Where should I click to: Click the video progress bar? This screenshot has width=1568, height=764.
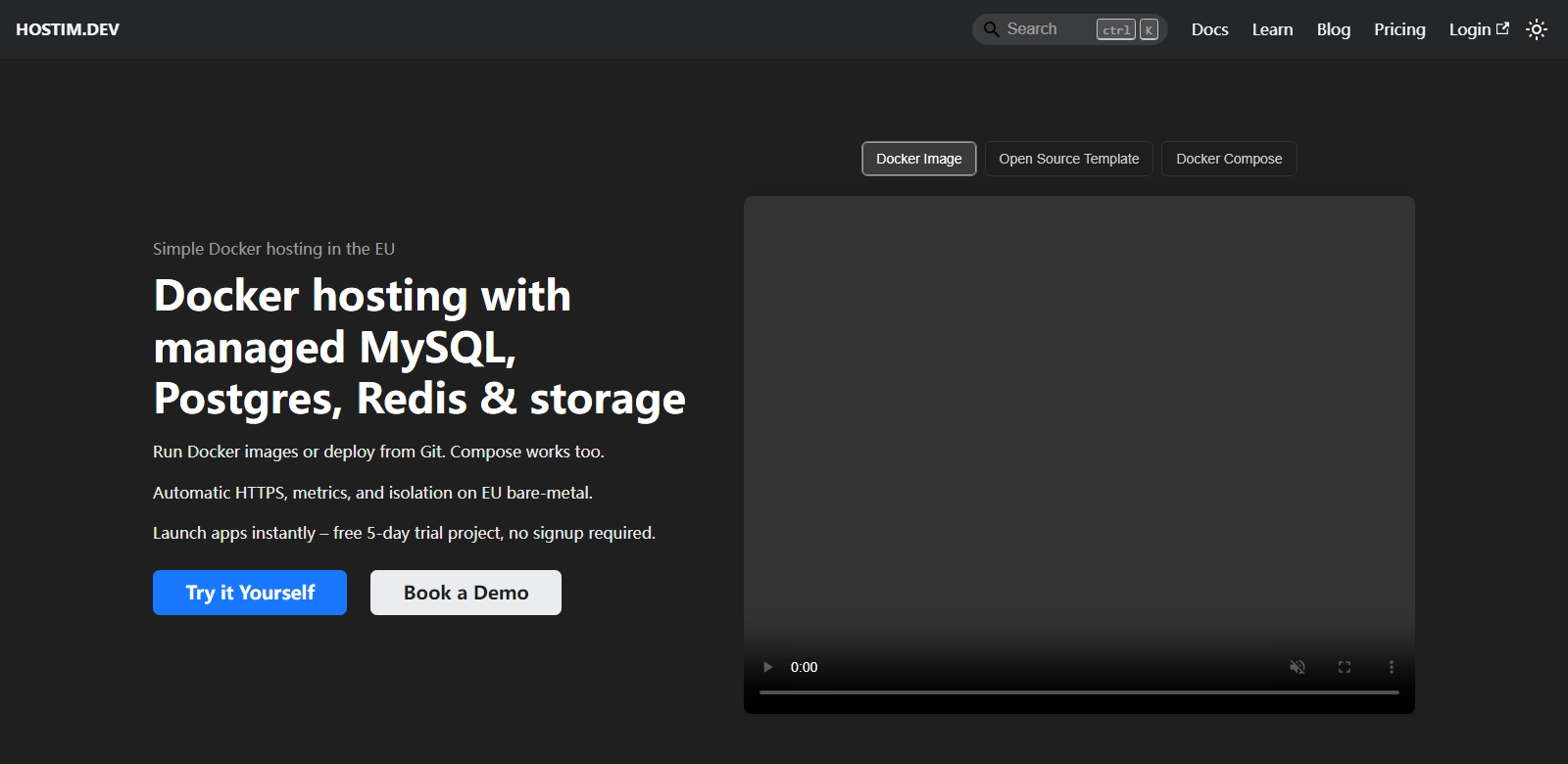tap(1078, 692)
